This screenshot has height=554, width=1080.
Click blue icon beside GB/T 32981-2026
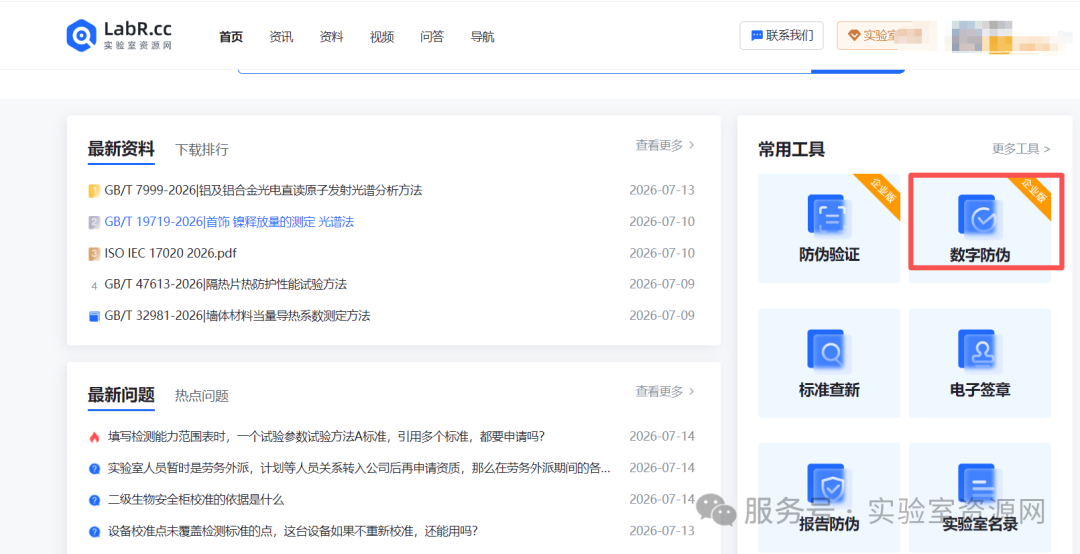(94, 316)
